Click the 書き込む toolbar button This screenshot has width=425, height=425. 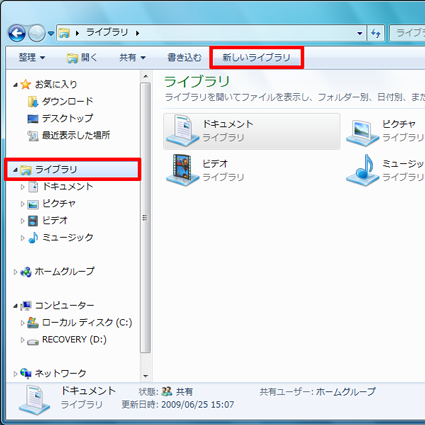(184, 58)
